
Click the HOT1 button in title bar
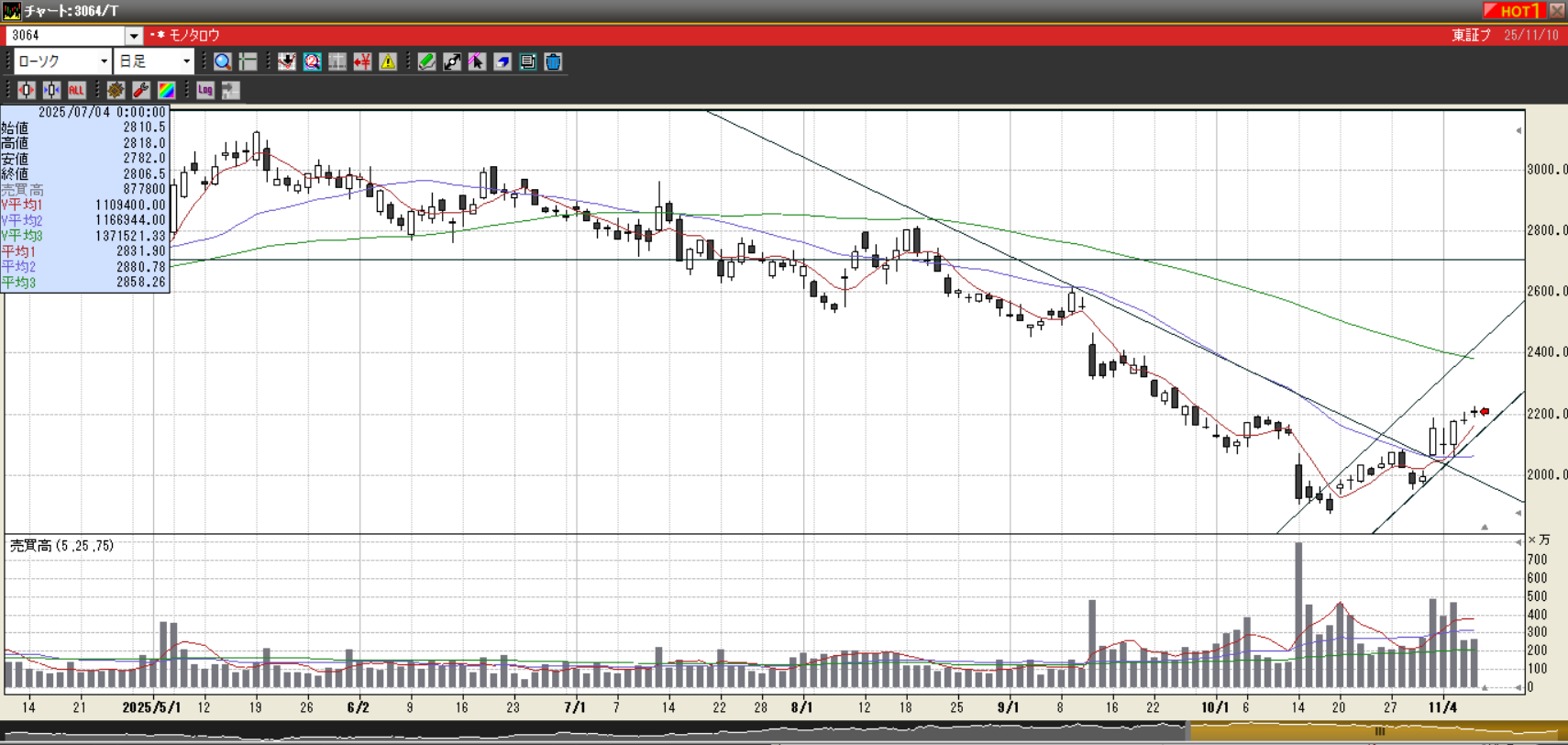(x=1514, y=11)
